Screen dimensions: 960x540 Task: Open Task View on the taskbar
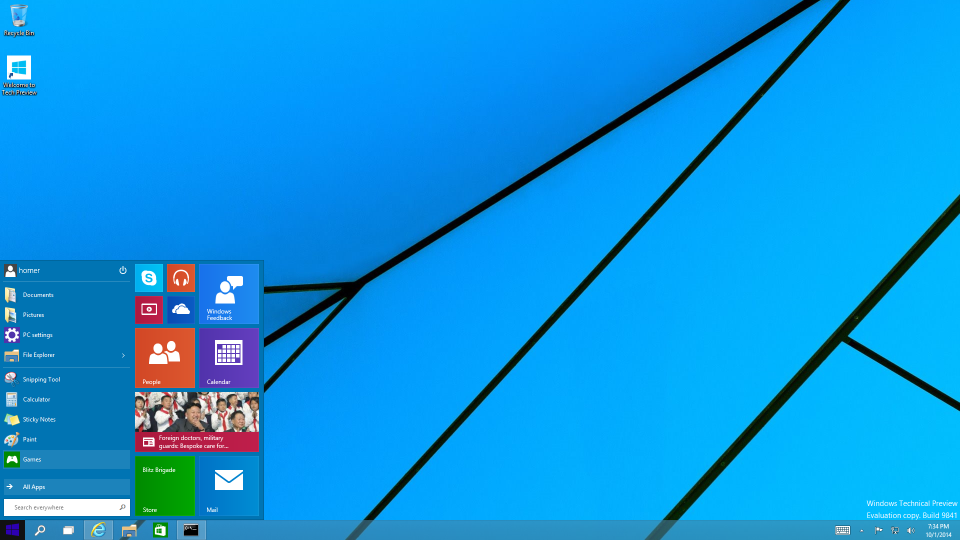coord(69,530)
